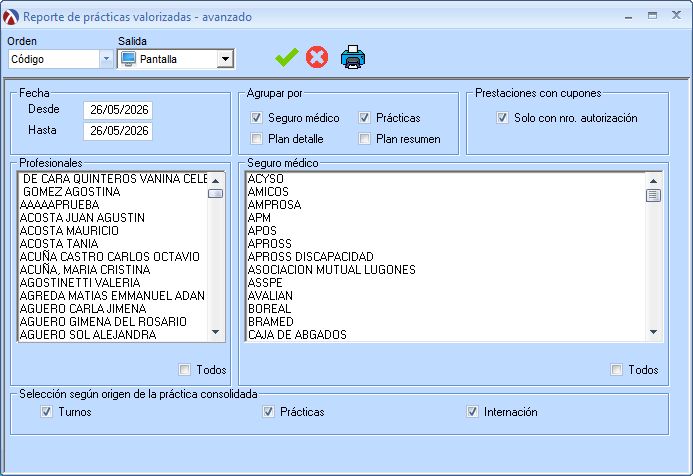Screen dimensions: 693x476
Task: Minimize the report window
Action: click(x=628, y=16)
